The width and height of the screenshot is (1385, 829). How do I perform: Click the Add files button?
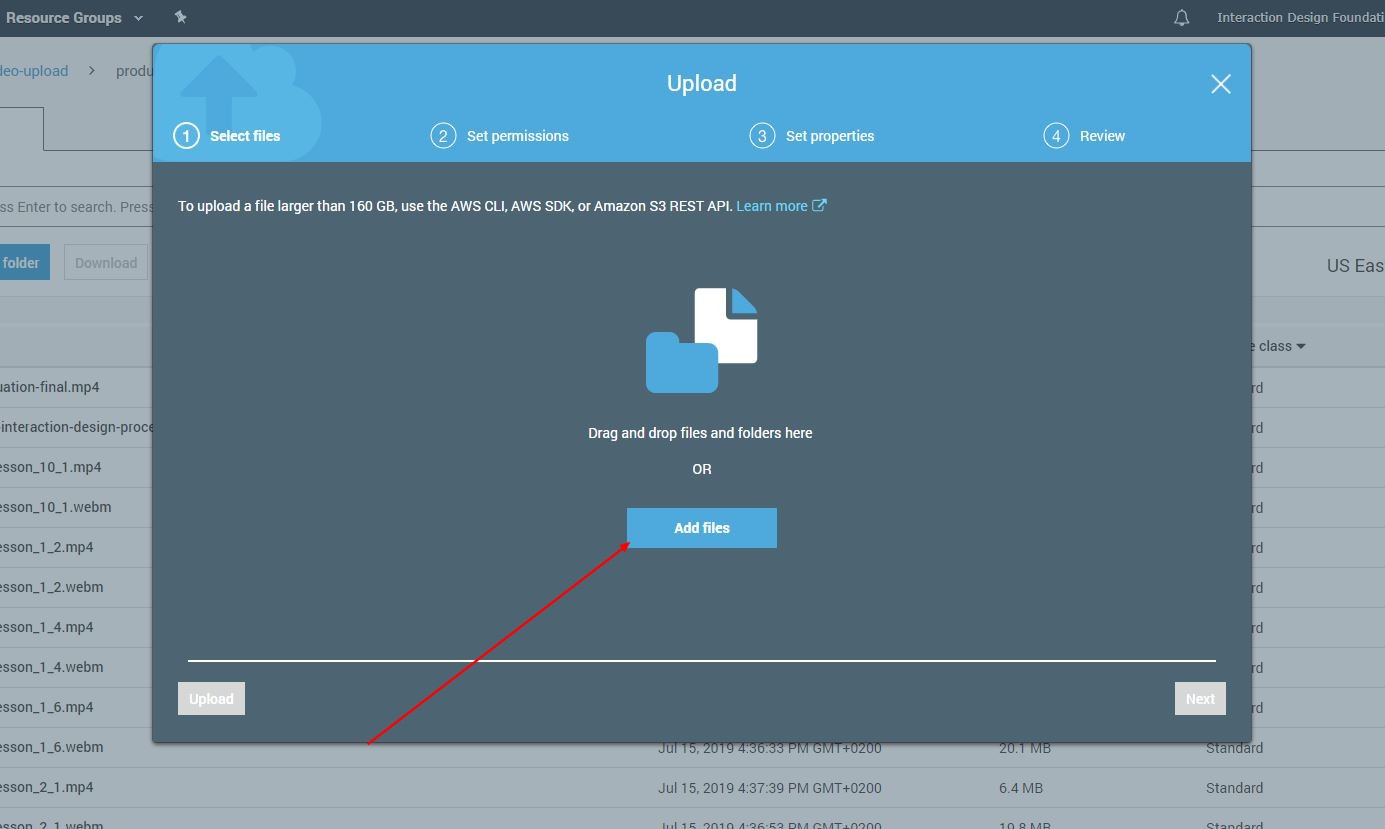coord(702,528)
